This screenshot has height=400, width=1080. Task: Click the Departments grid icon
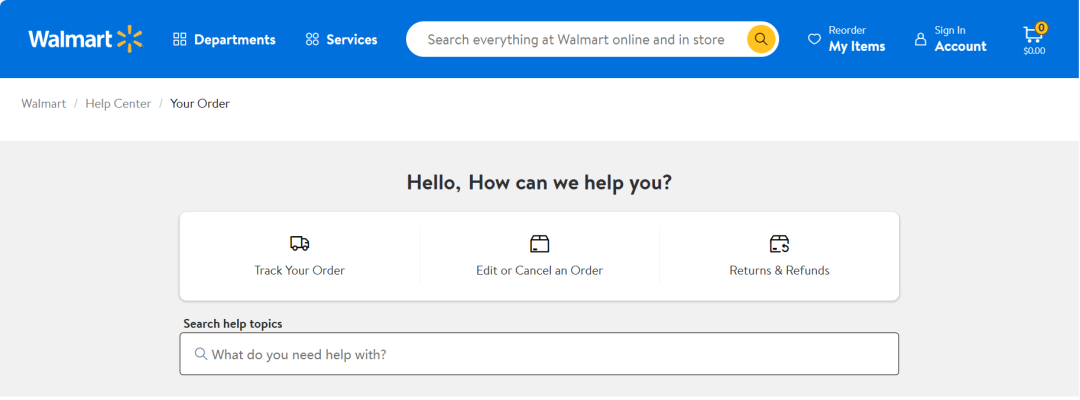coord(180,39)
